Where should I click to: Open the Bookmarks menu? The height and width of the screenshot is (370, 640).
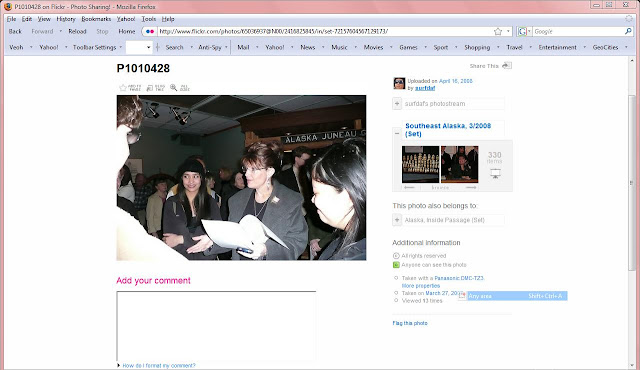[x=96, y=19]
